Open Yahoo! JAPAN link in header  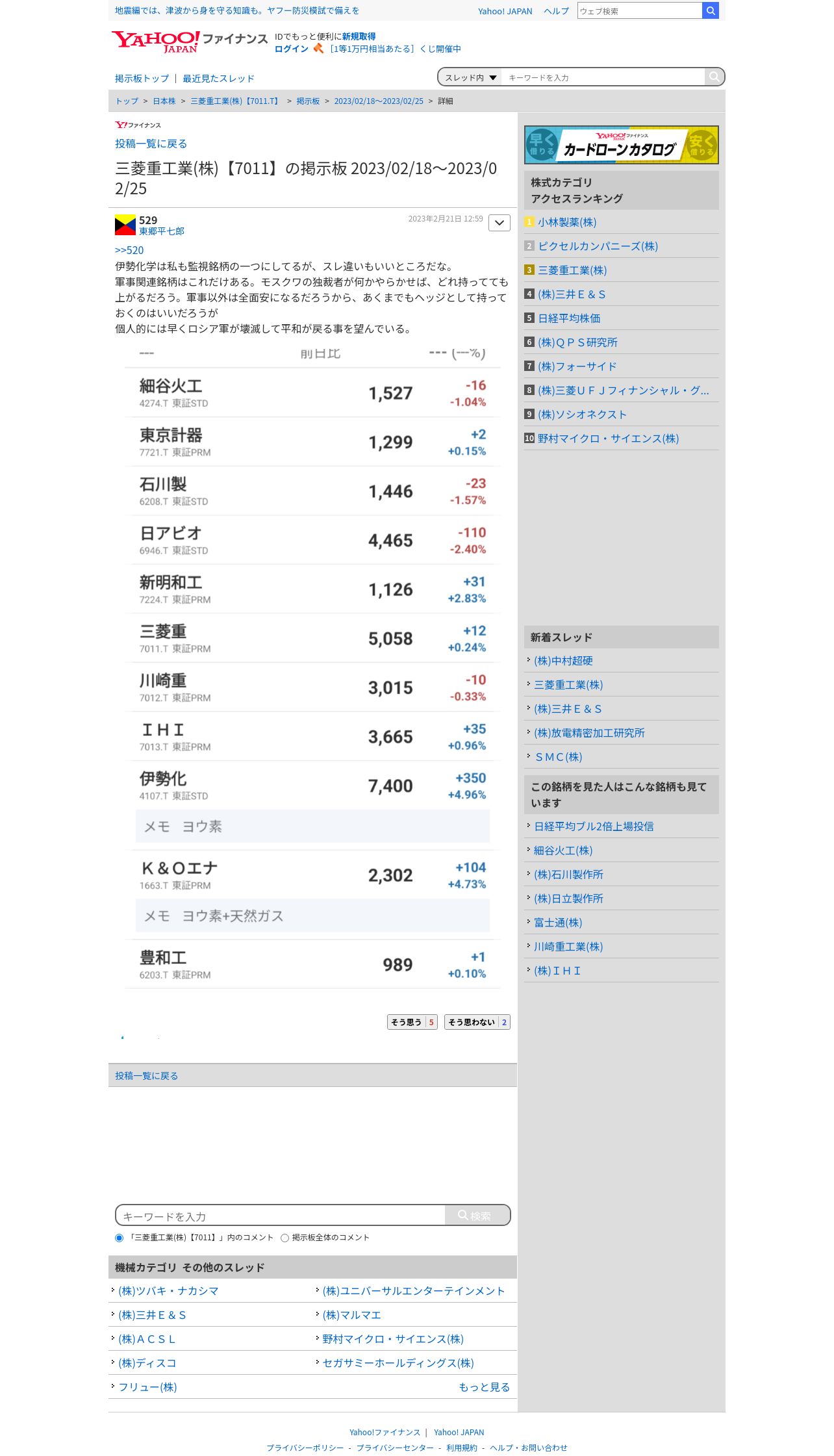pos(505,11)
